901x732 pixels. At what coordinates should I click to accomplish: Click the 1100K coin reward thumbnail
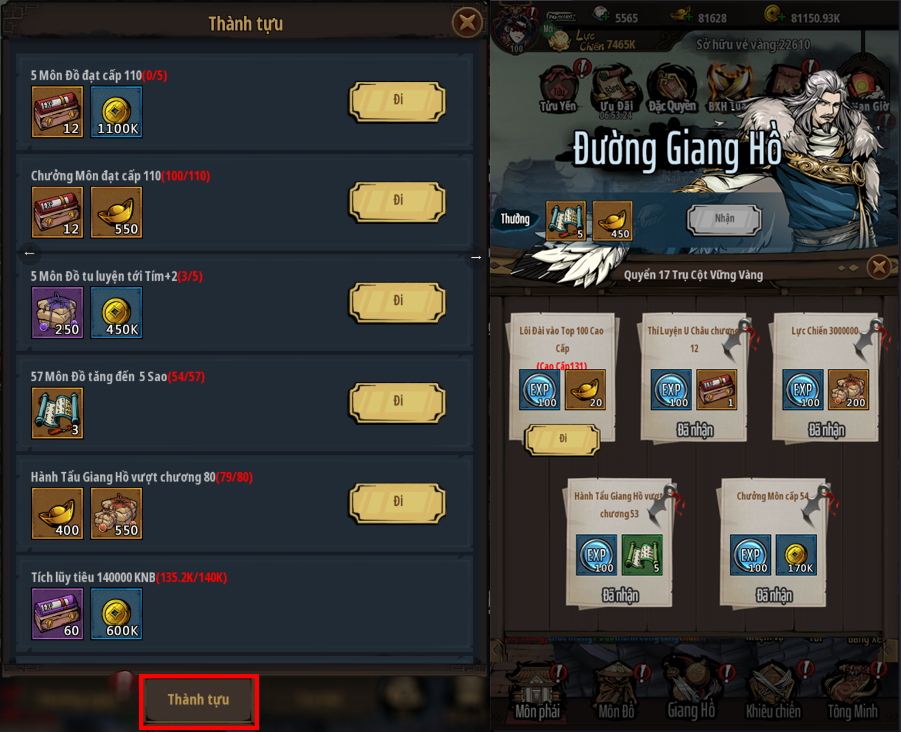pos(117,111)
